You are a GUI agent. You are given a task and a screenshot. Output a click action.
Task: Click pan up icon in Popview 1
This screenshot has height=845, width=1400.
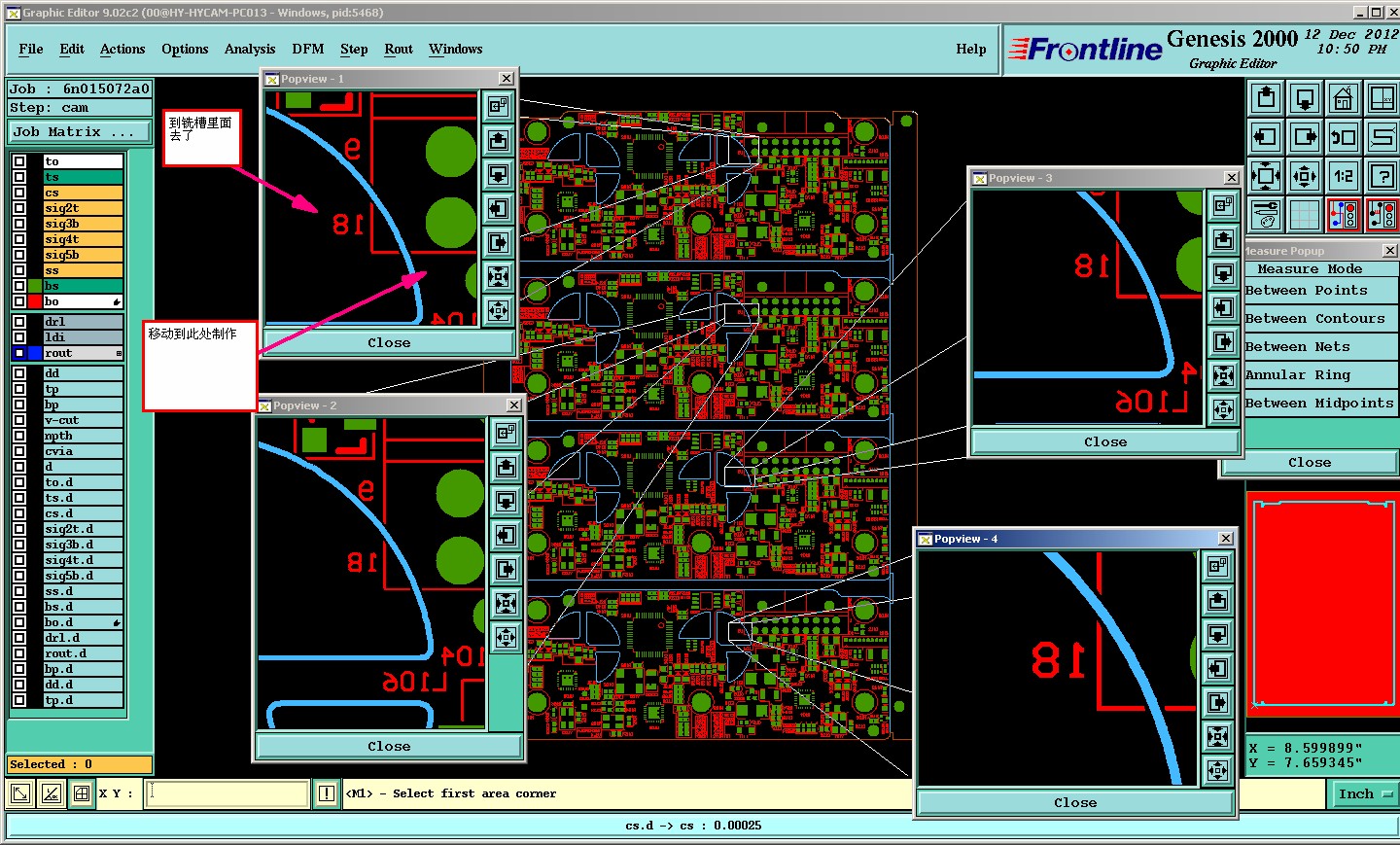499,141
